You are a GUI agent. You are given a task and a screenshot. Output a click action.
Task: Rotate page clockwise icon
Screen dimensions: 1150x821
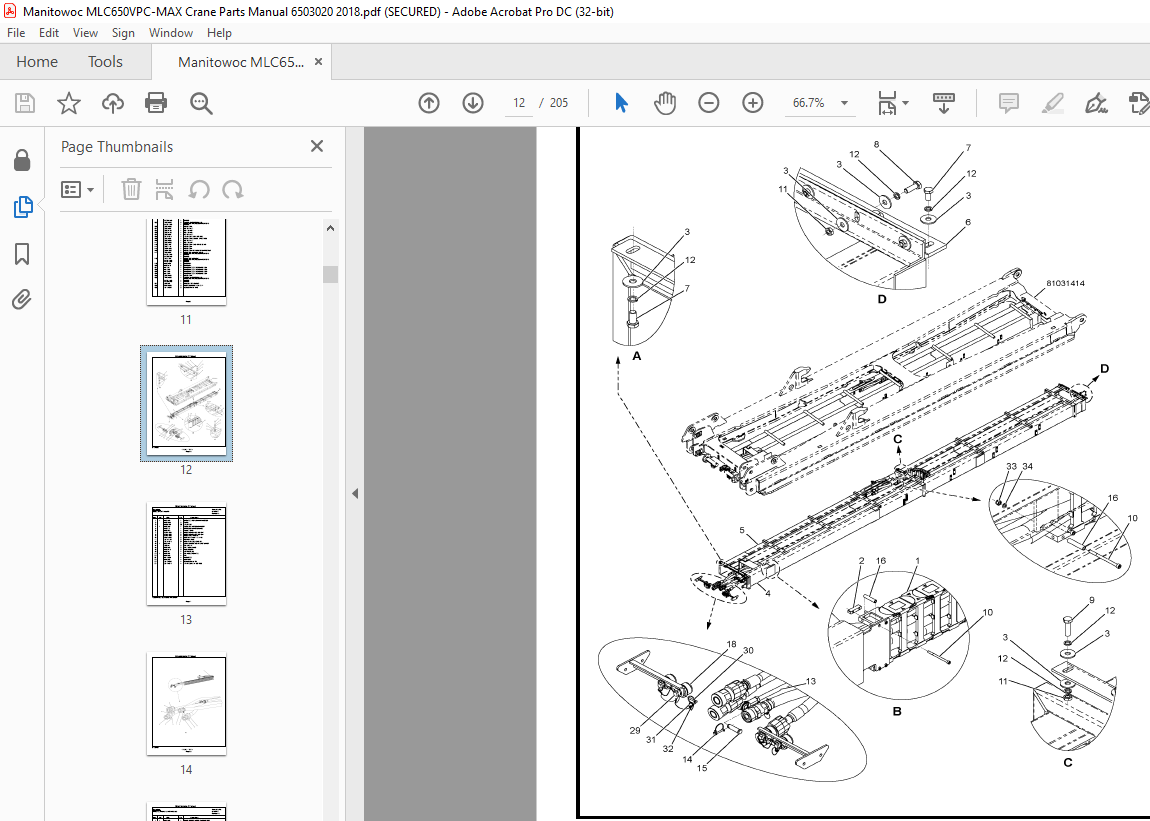(x=232, y=189)
